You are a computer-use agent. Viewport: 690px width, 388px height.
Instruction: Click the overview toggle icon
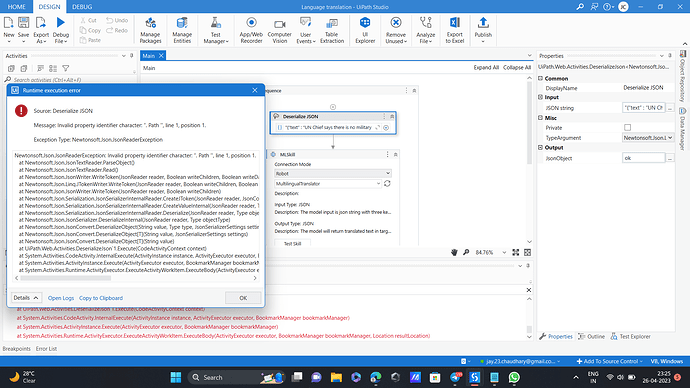(x=527, y=252)
